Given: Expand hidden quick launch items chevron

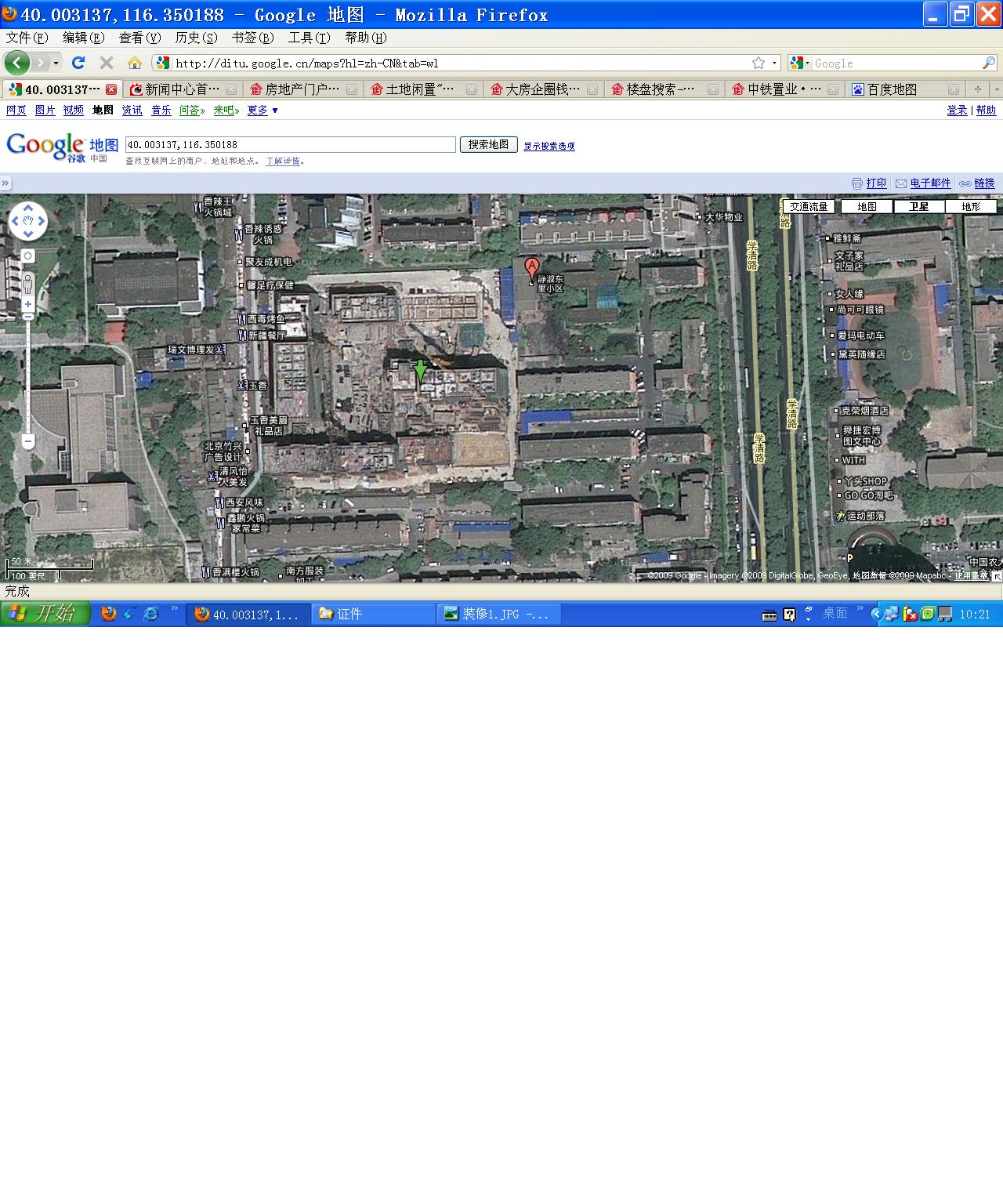Looking at the screenshot, I should 175,609.
